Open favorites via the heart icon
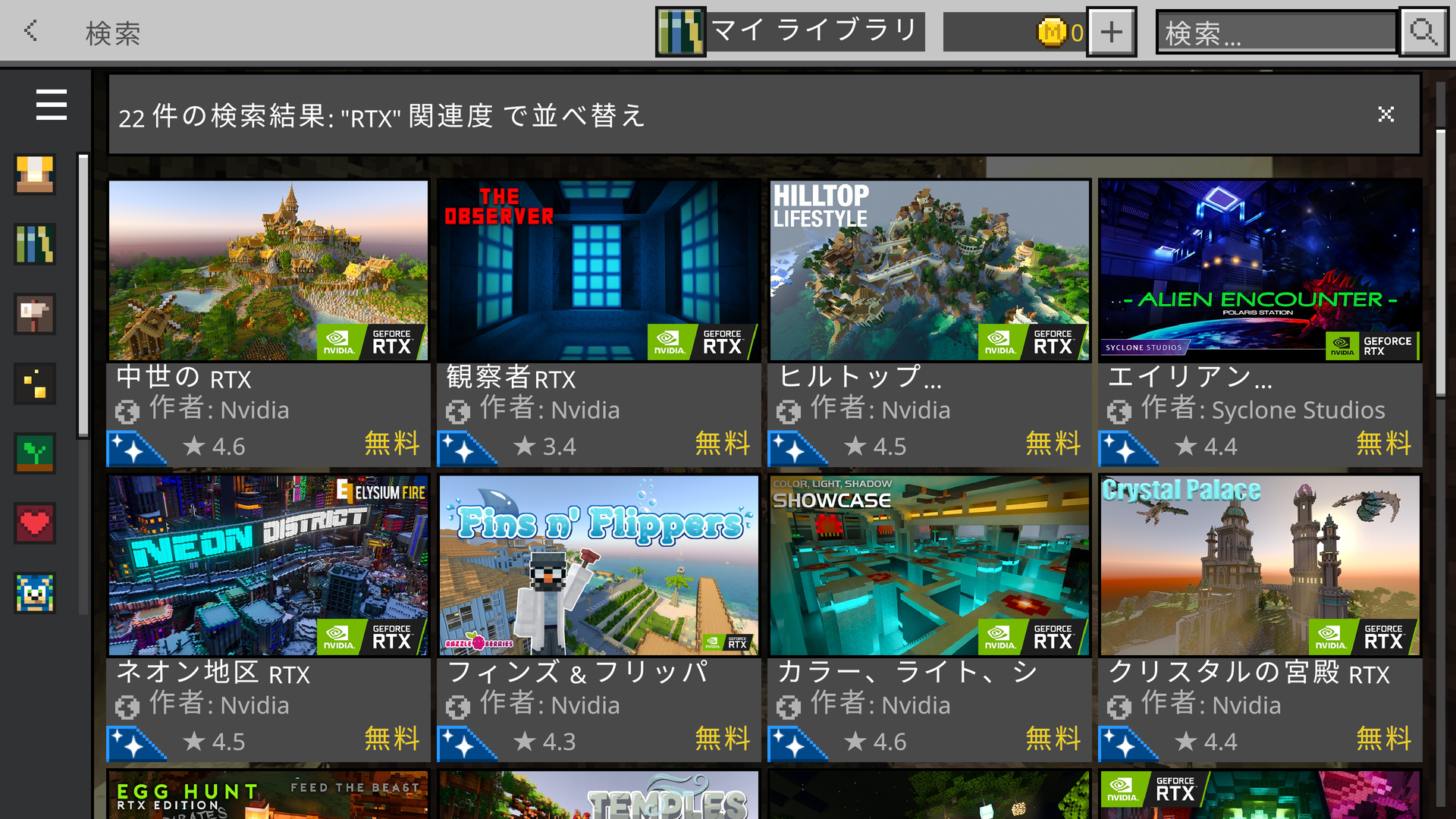Viewport: 1456px width, 819px height. [36, 523]
